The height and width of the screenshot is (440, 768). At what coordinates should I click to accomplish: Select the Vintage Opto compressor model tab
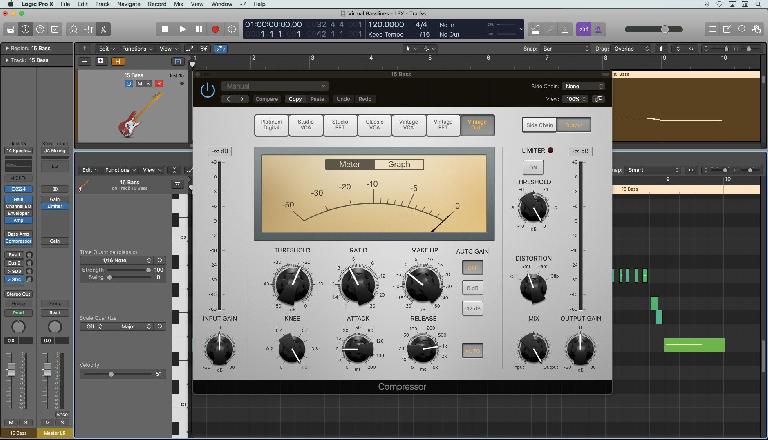click(x=477, y=125)
